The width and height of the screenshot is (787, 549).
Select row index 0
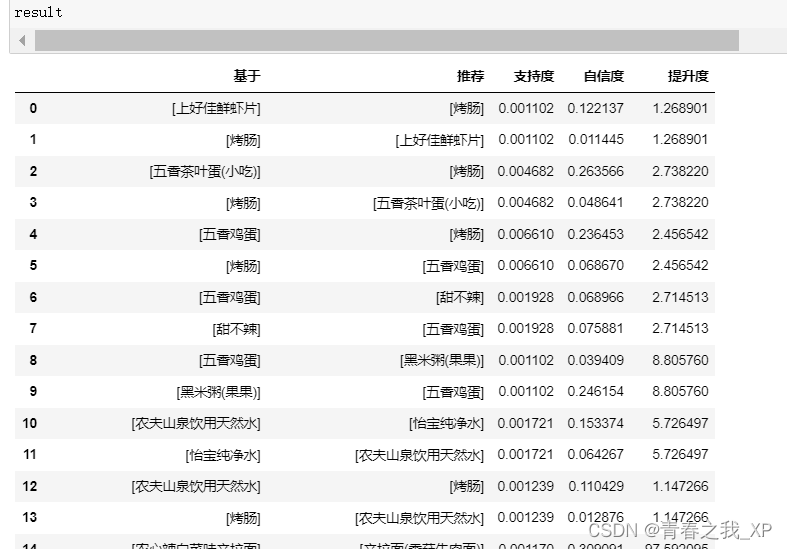coord(33,108)
